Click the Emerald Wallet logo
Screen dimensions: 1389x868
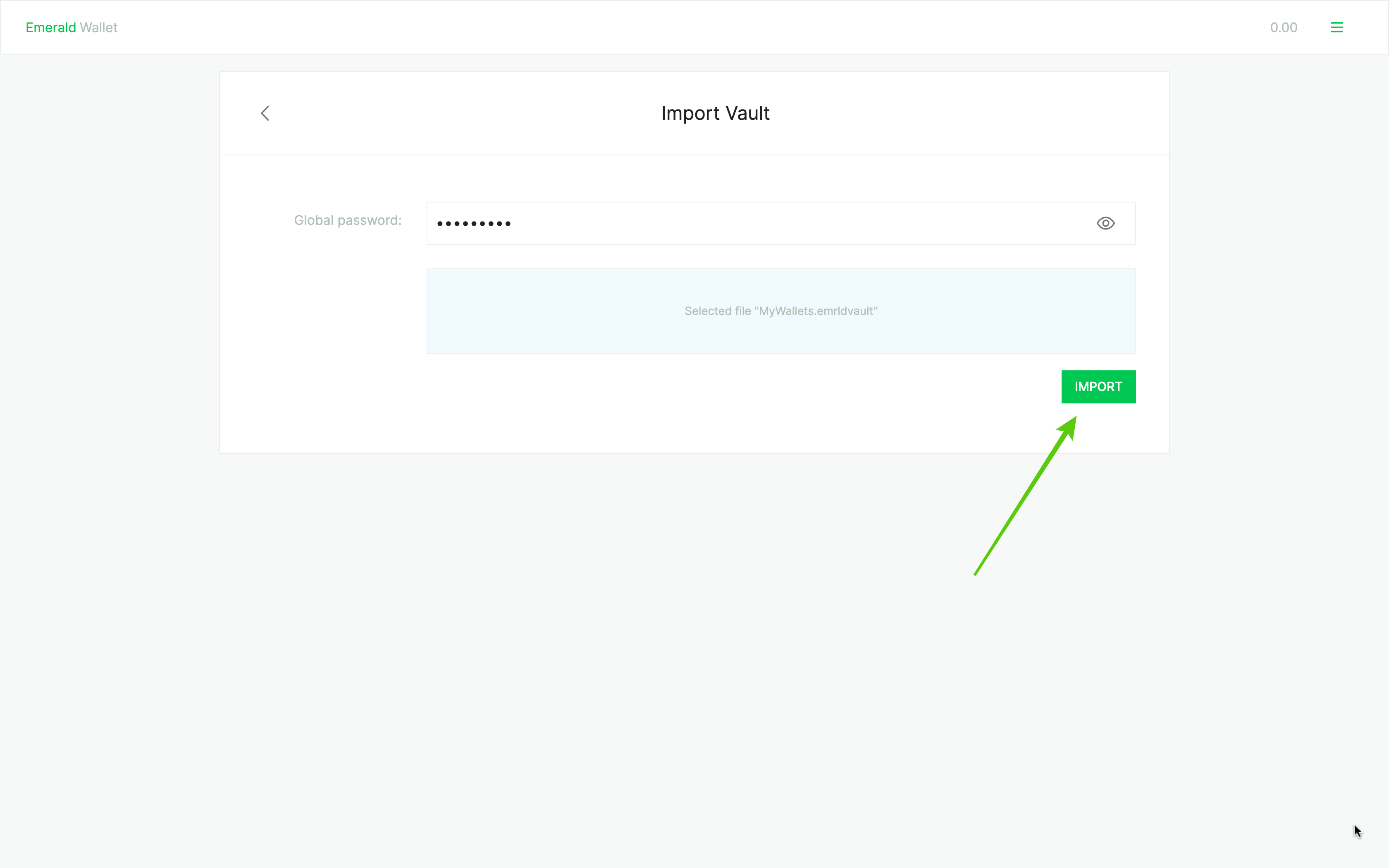(x=72, y=28)
